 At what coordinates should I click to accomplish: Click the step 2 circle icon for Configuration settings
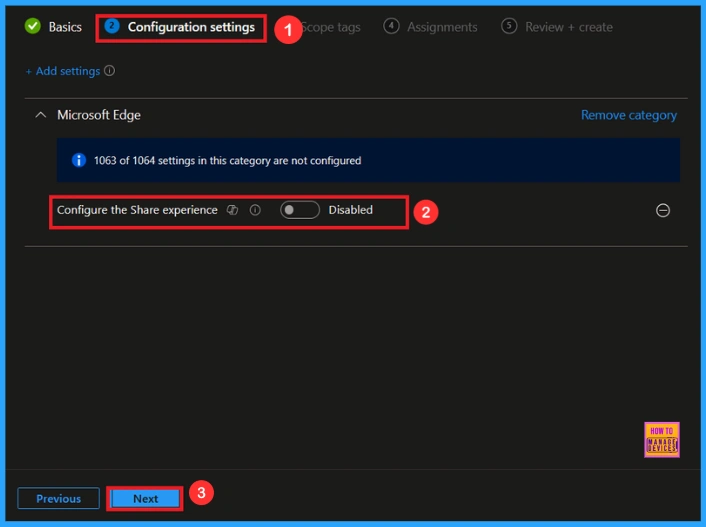[112, 26]
